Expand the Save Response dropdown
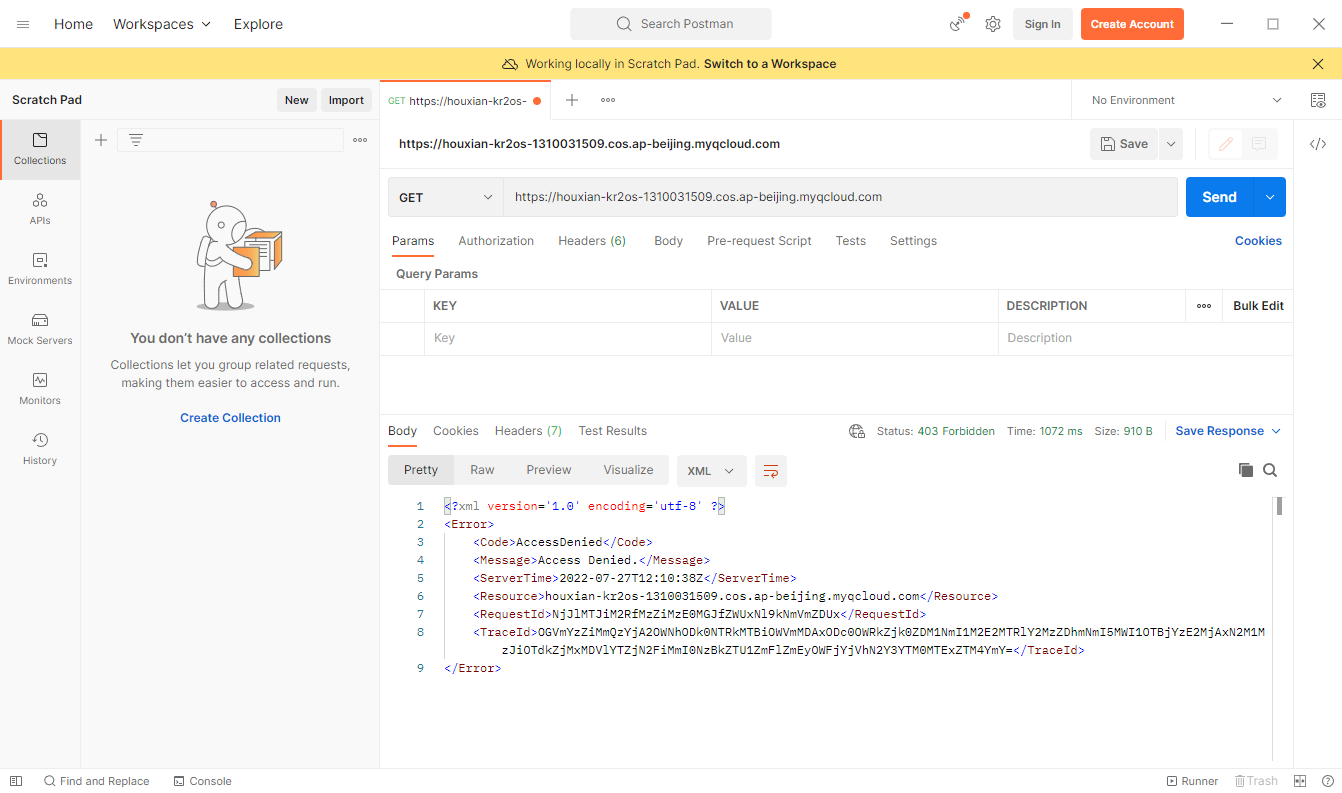Viewport: 1342px width, 793px height. [1228, 431]
